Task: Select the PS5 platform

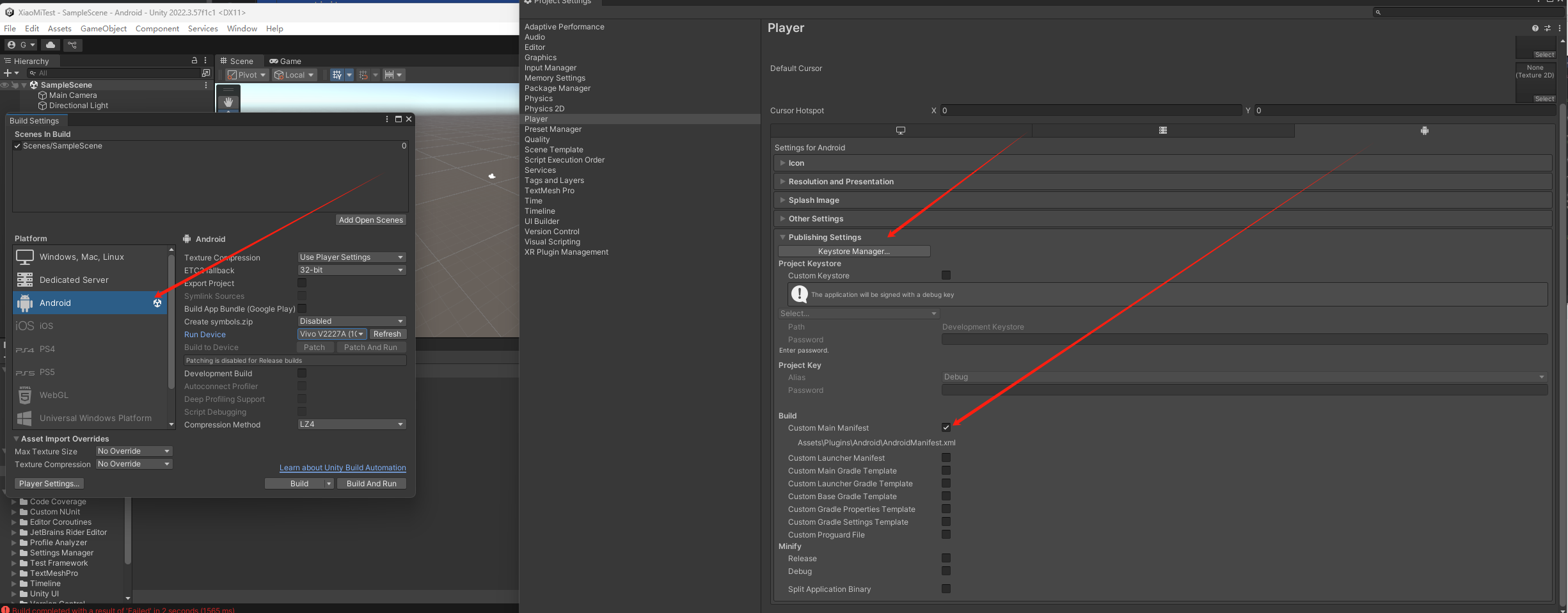Action: pos(90,372)
